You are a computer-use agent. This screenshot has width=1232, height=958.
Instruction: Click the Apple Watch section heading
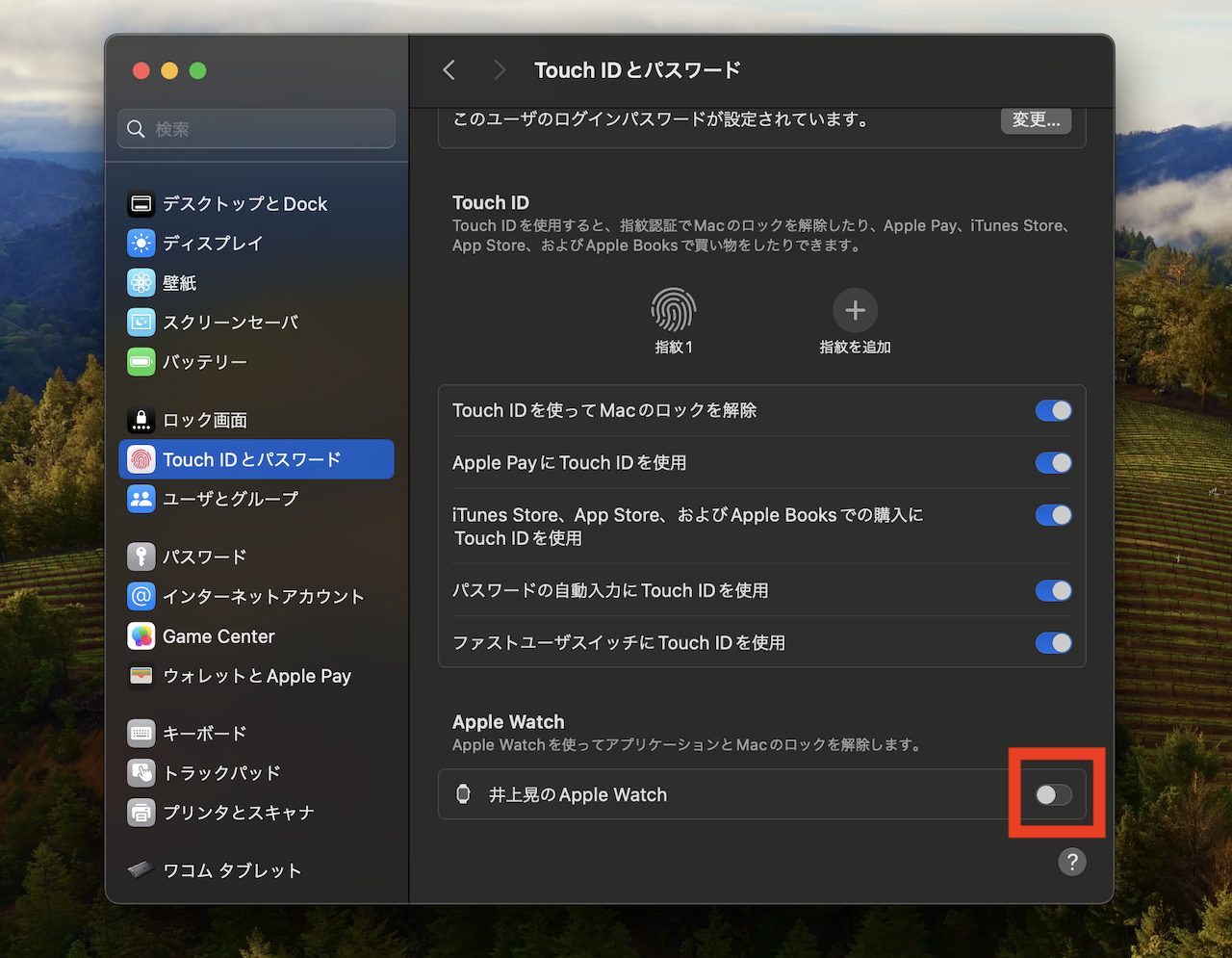(x=508, y=721)
